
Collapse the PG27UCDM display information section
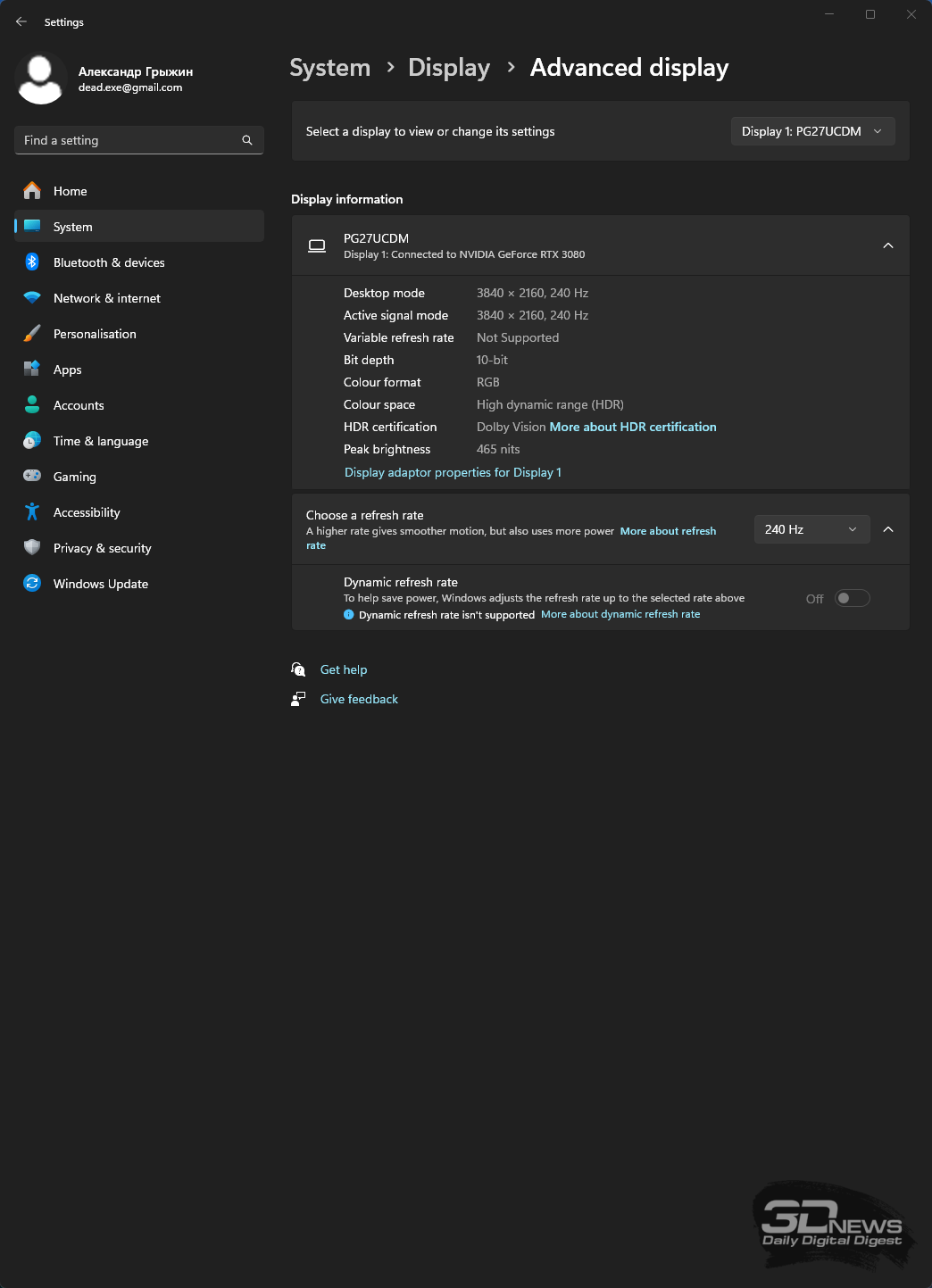click(x=888, y=245)
